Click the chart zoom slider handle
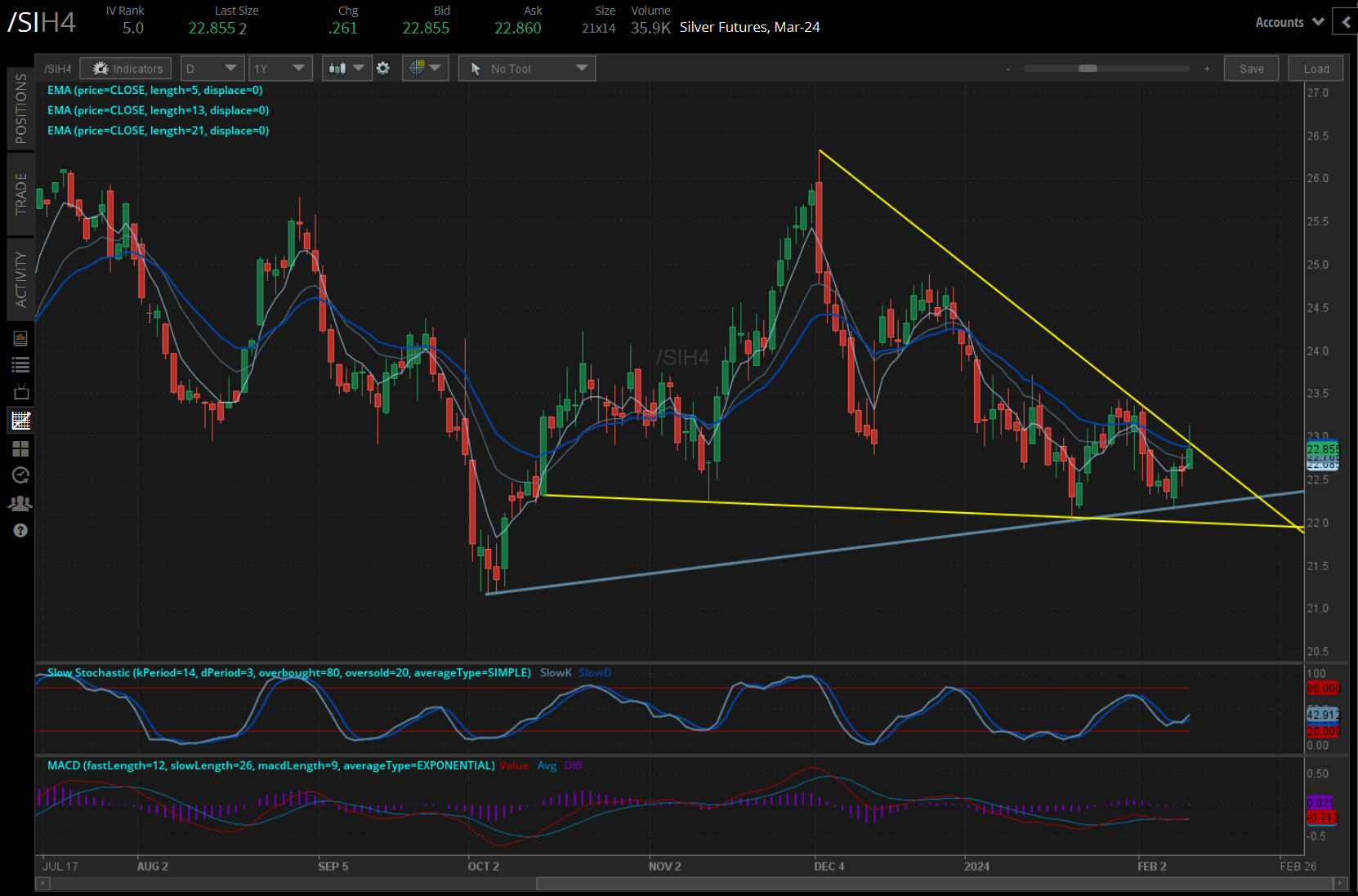 tap(1088, 69)
